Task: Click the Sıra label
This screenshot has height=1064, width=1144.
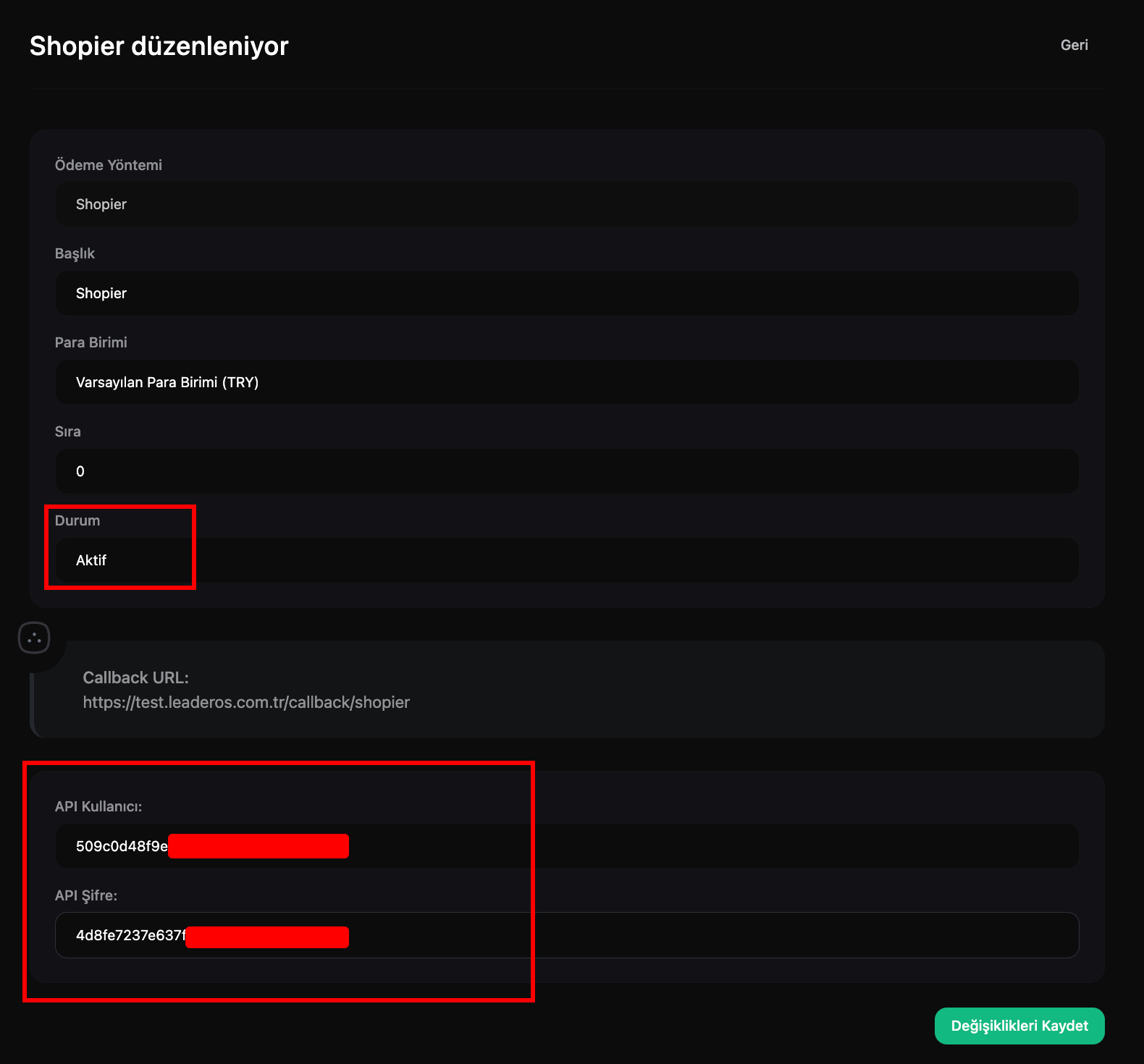Action: tap(68, 431)
